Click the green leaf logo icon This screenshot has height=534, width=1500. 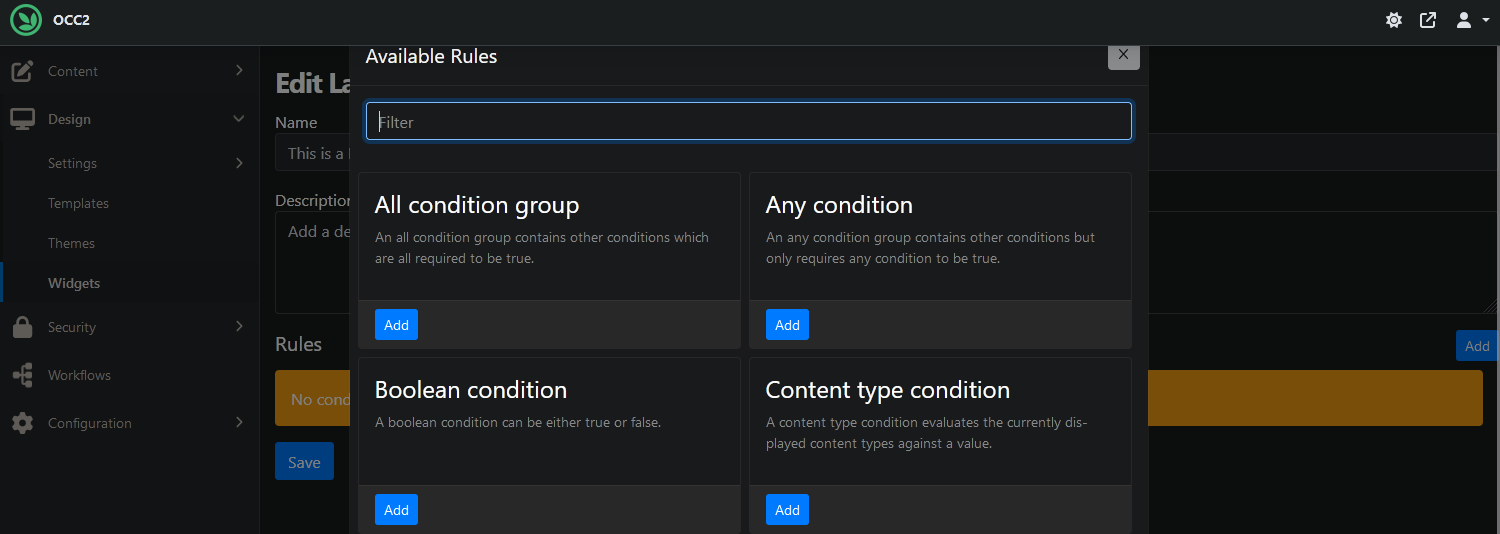(x=26, y=20)
